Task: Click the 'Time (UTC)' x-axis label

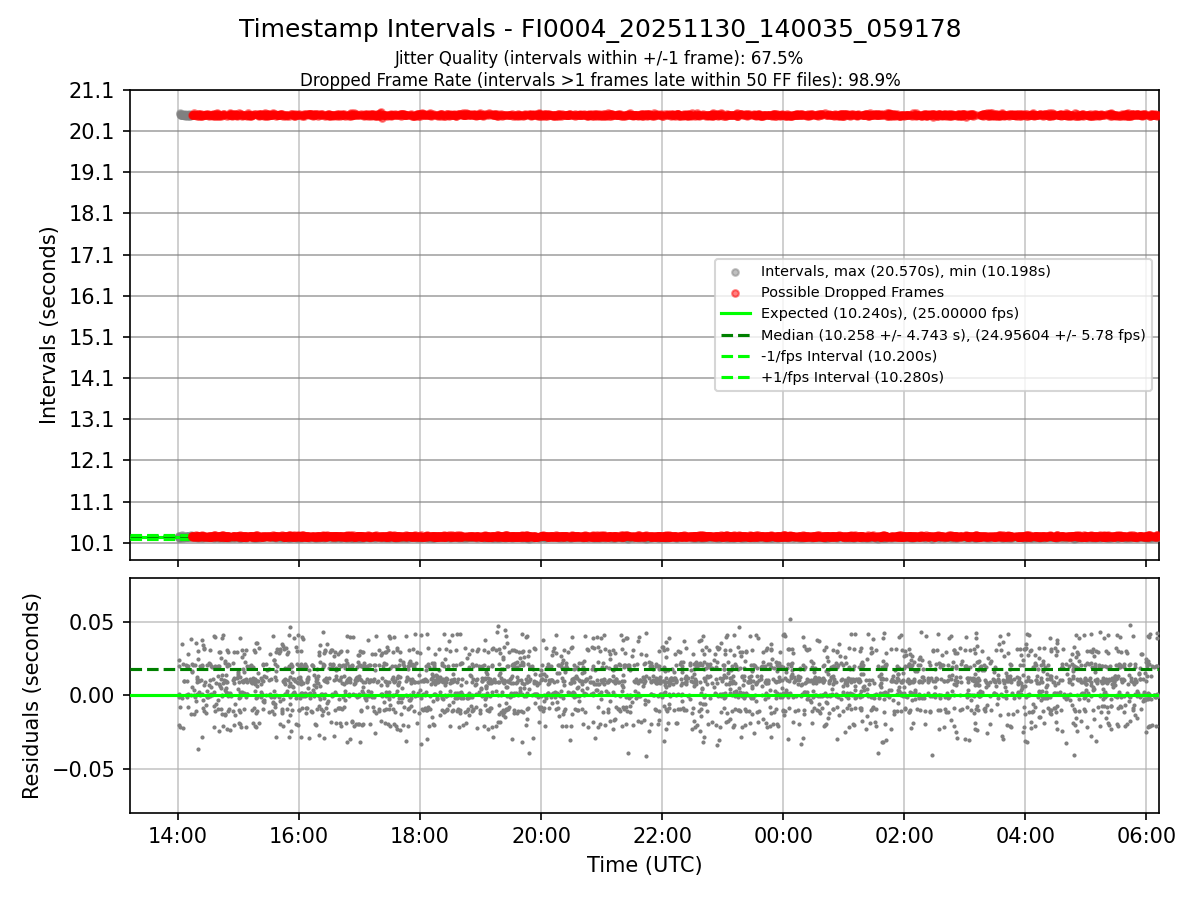Action: click(644, 865)
